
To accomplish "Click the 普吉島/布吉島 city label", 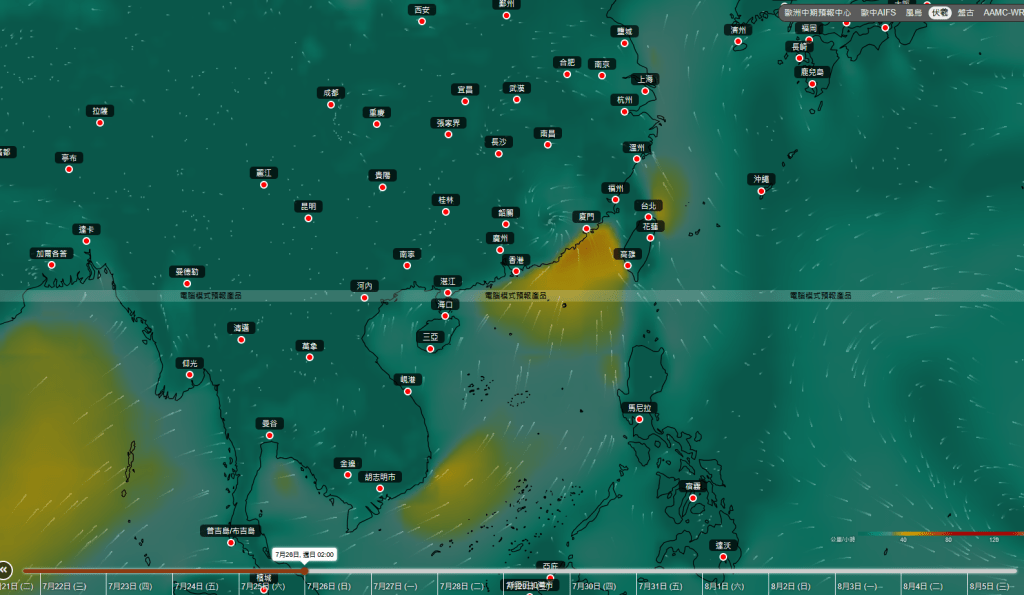I will (231, 530).
